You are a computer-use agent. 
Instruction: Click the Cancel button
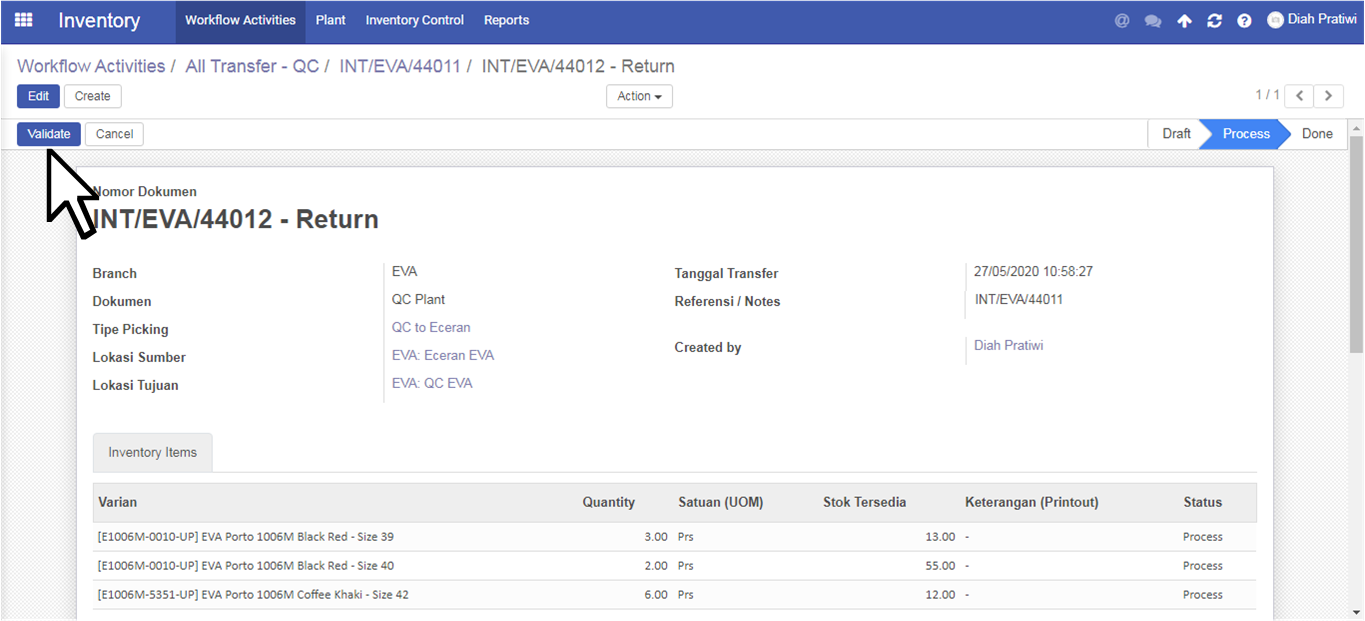(x=115, y=134)
